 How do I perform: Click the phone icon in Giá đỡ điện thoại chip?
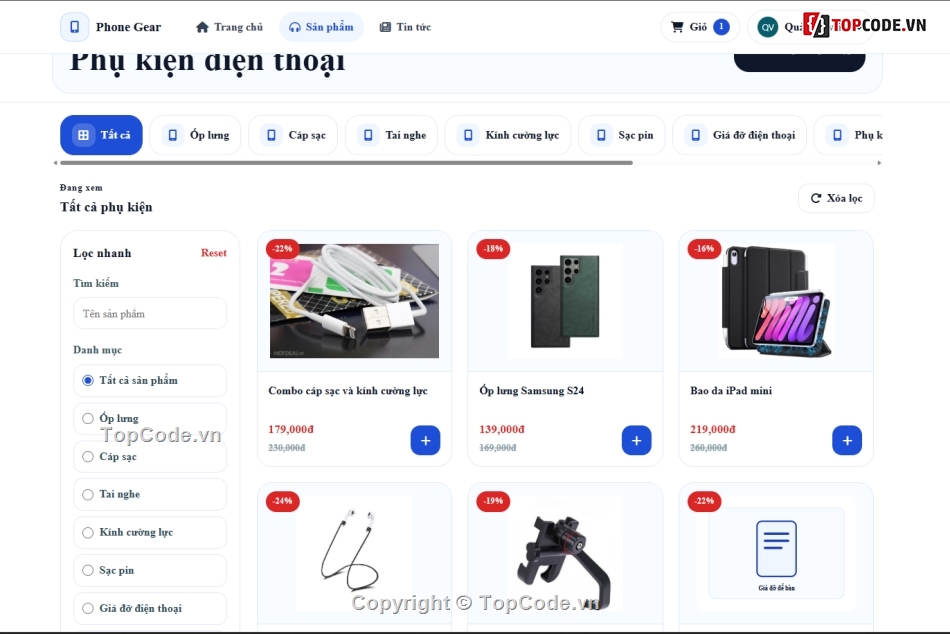tap(696, 135)
